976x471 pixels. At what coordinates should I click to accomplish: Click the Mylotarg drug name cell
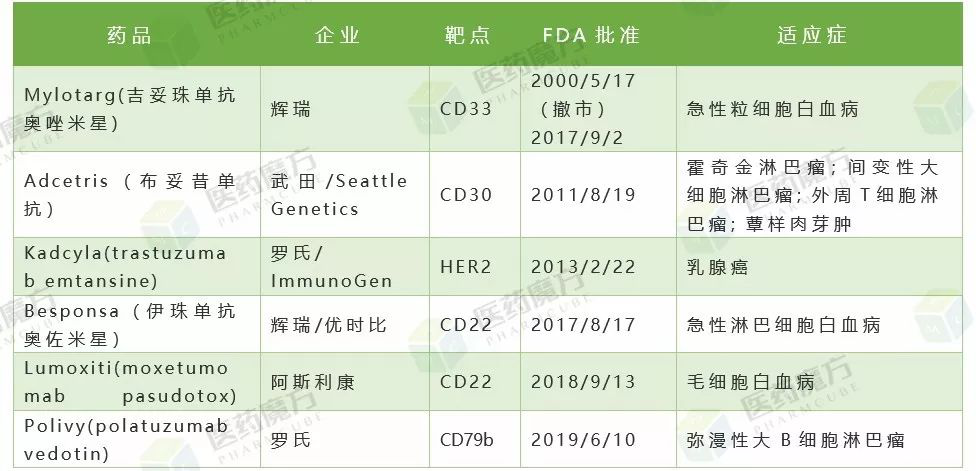136,109
